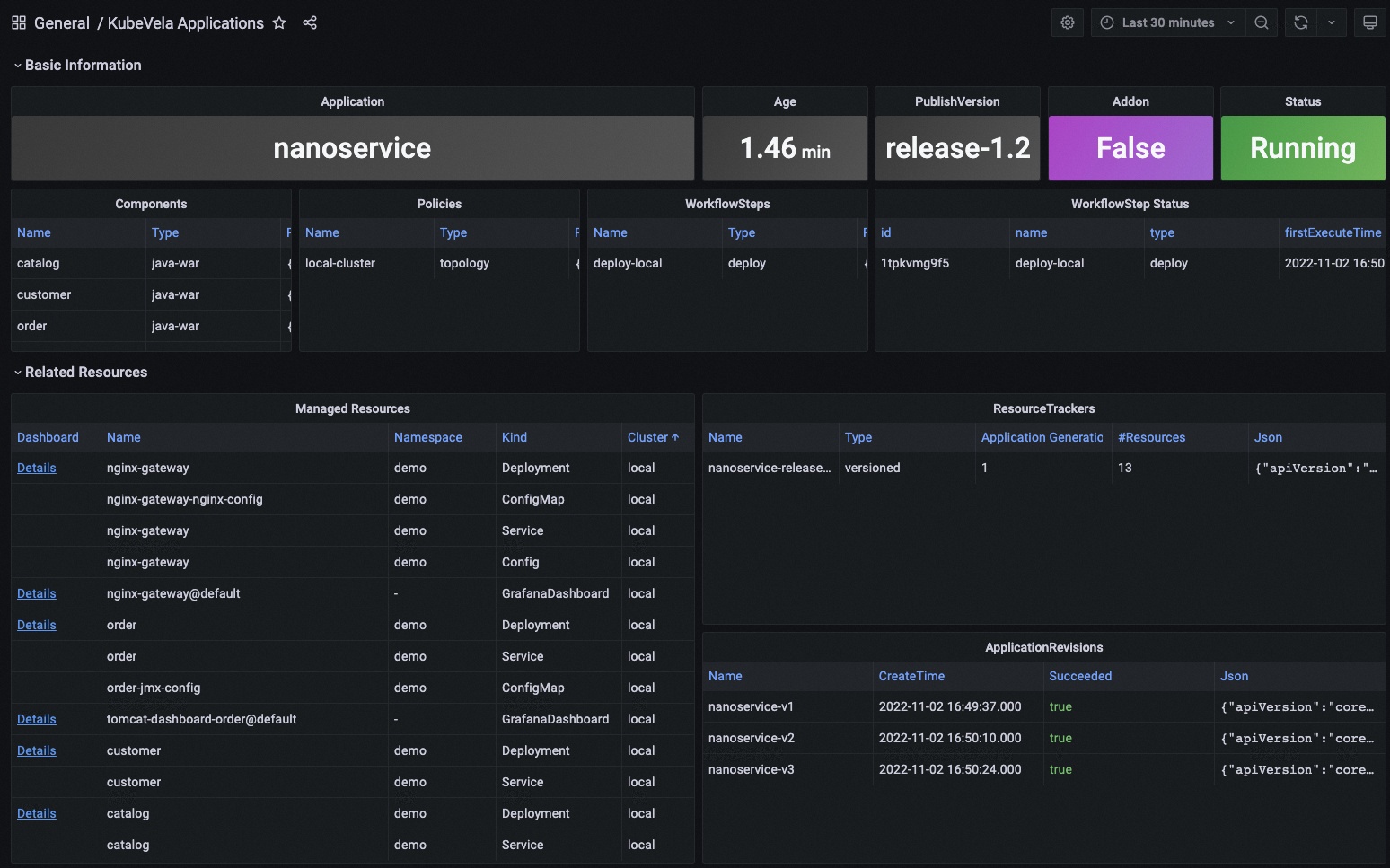Sort ApplicationRevisions by CreateTime header

tap(911, 676)
